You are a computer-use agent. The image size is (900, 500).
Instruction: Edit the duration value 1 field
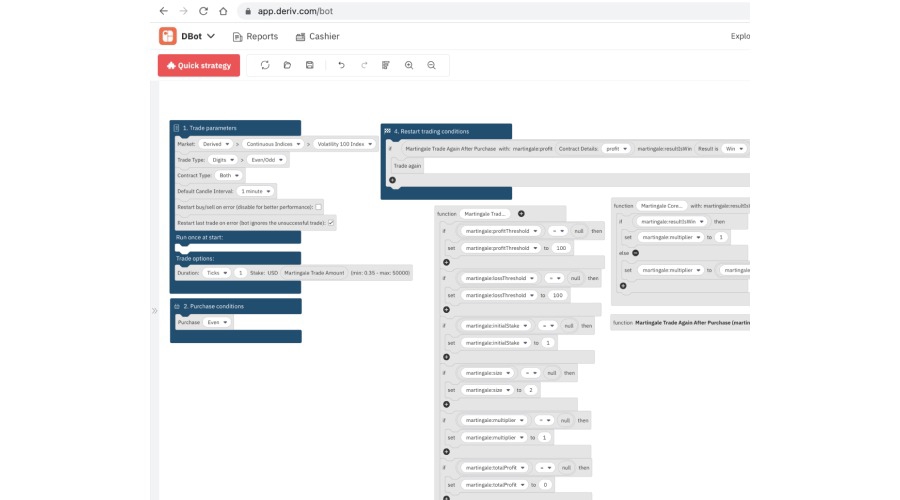click(x=240, y=273)
